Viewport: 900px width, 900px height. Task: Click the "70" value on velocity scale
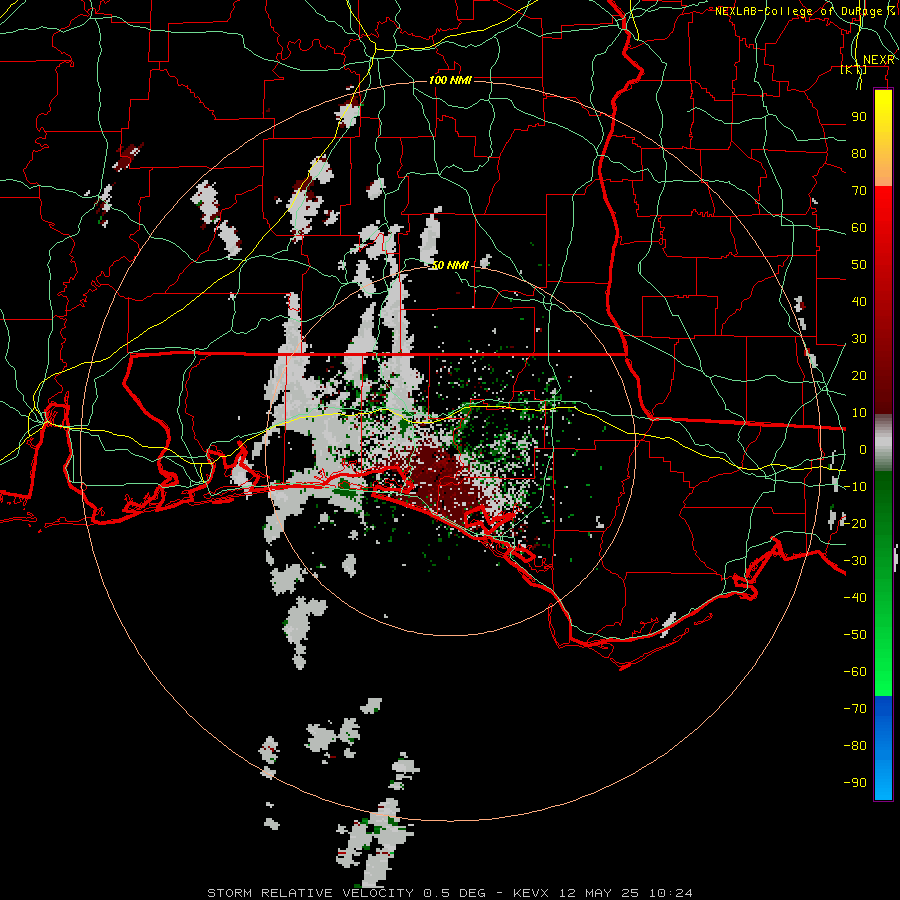tap(859, 191)
